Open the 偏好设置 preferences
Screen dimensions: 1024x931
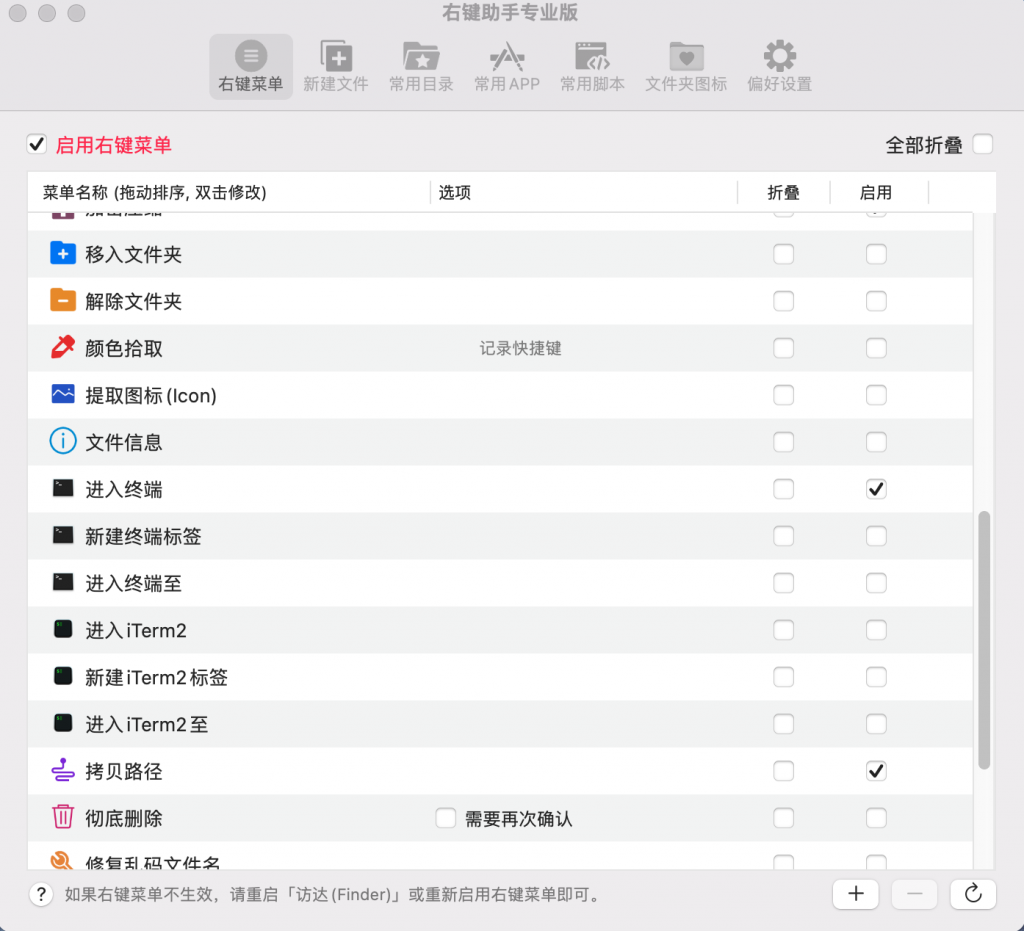point(778,62)
